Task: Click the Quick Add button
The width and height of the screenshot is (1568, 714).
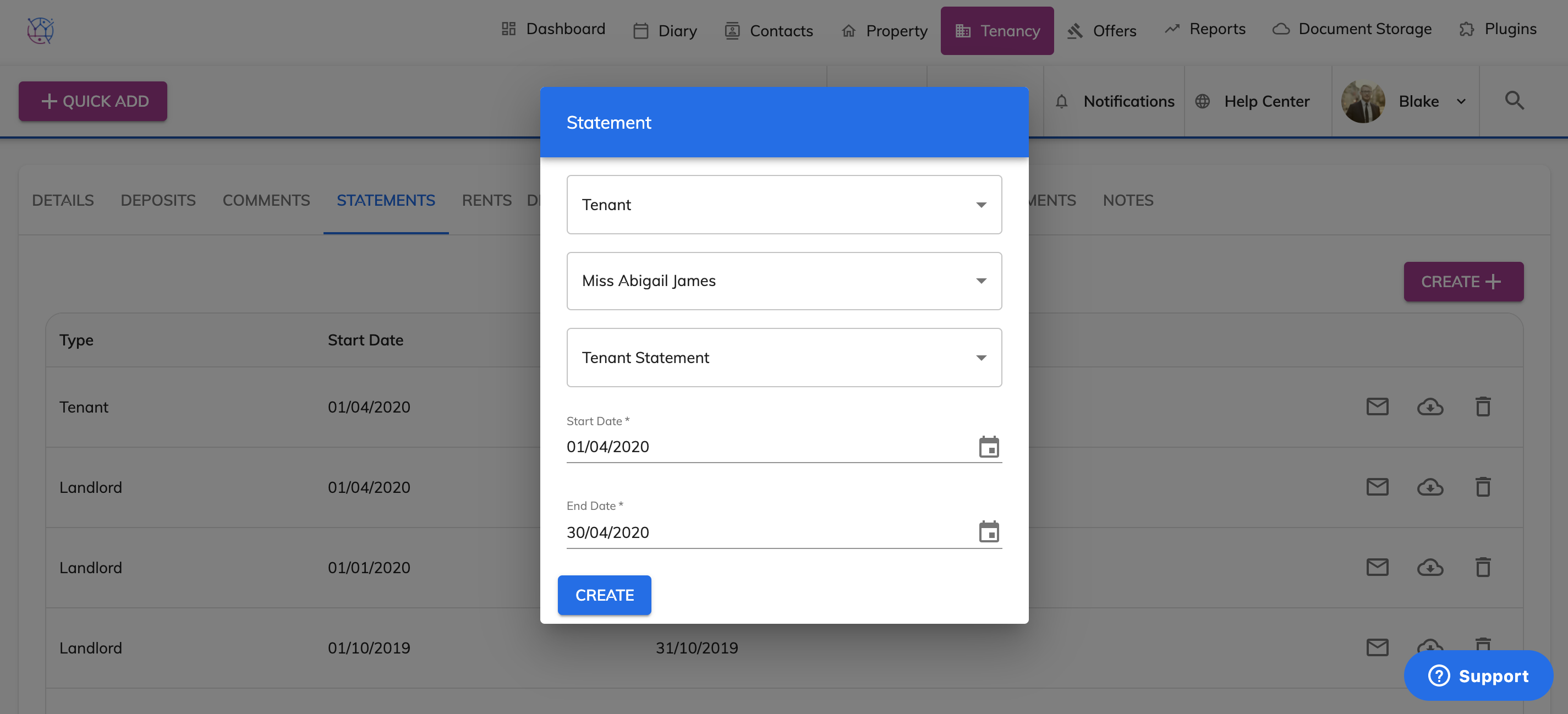Action: point(93,101)
